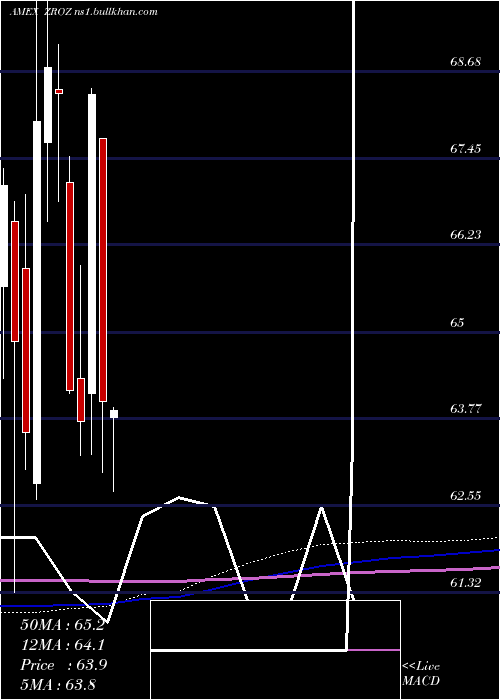The height and width of the screenshot is (700, 500).
Task: Click the 5MA : 63.8 readout
Action: tap(58, 684)
